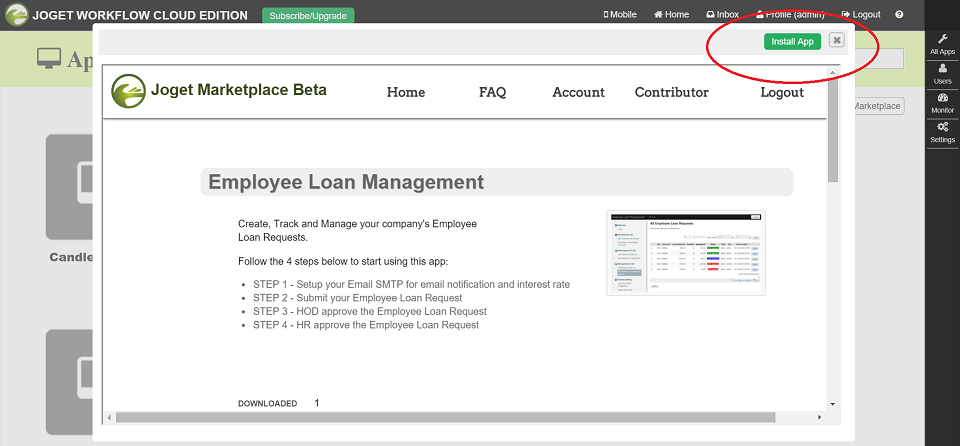Click the Marketplace button behind the dialog

pyautogui.click(x=877, y=106)
